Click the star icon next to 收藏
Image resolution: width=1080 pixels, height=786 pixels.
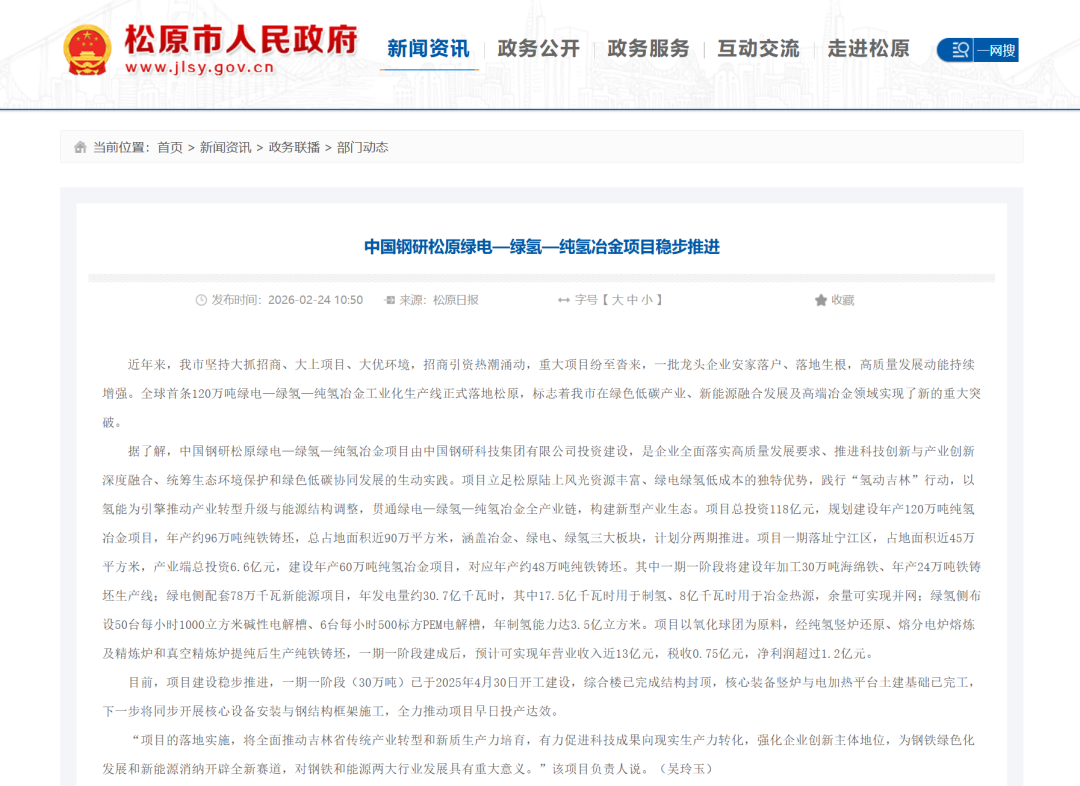tap(820, 299)
